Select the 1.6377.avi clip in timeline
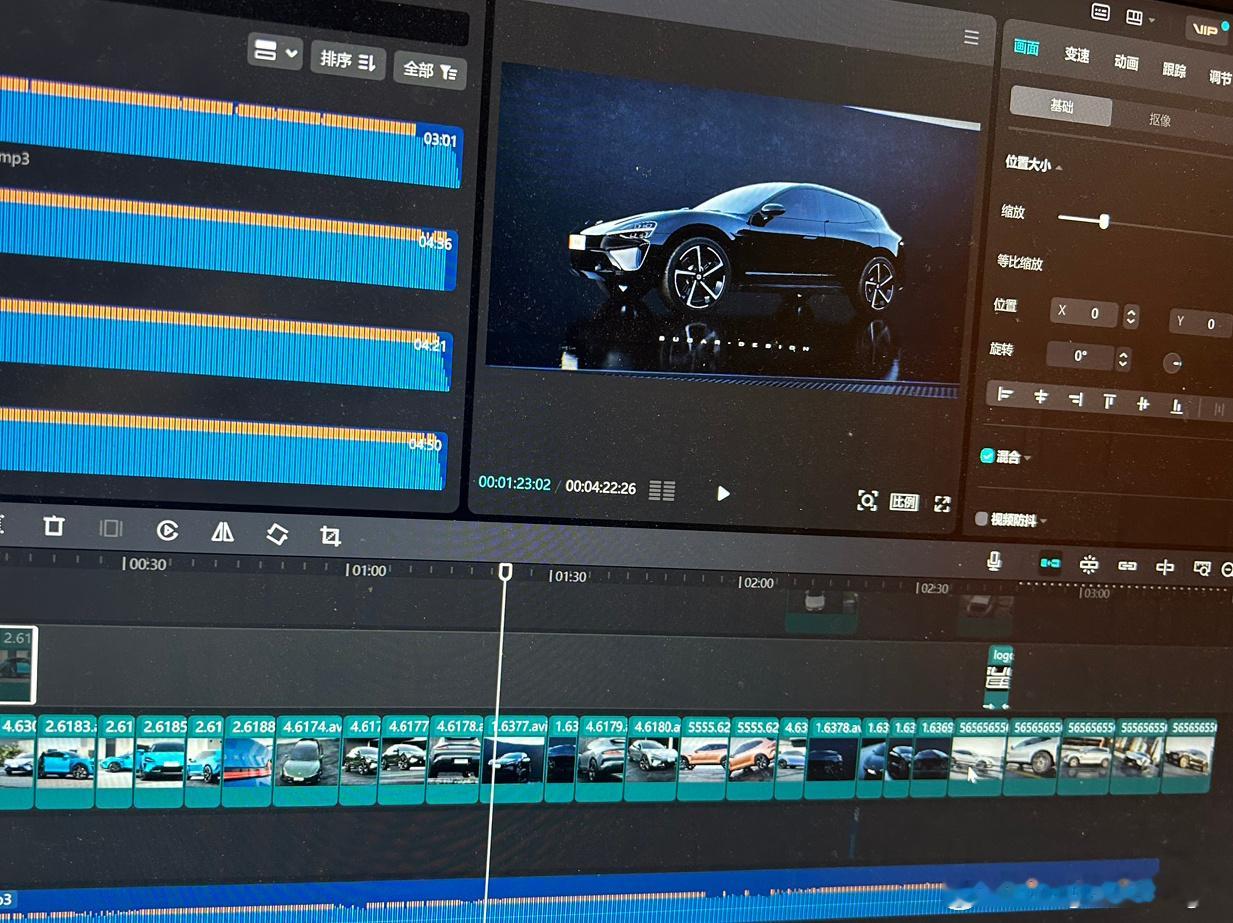The height and width of the screenshot is (923, 1233). click(512, 759)
